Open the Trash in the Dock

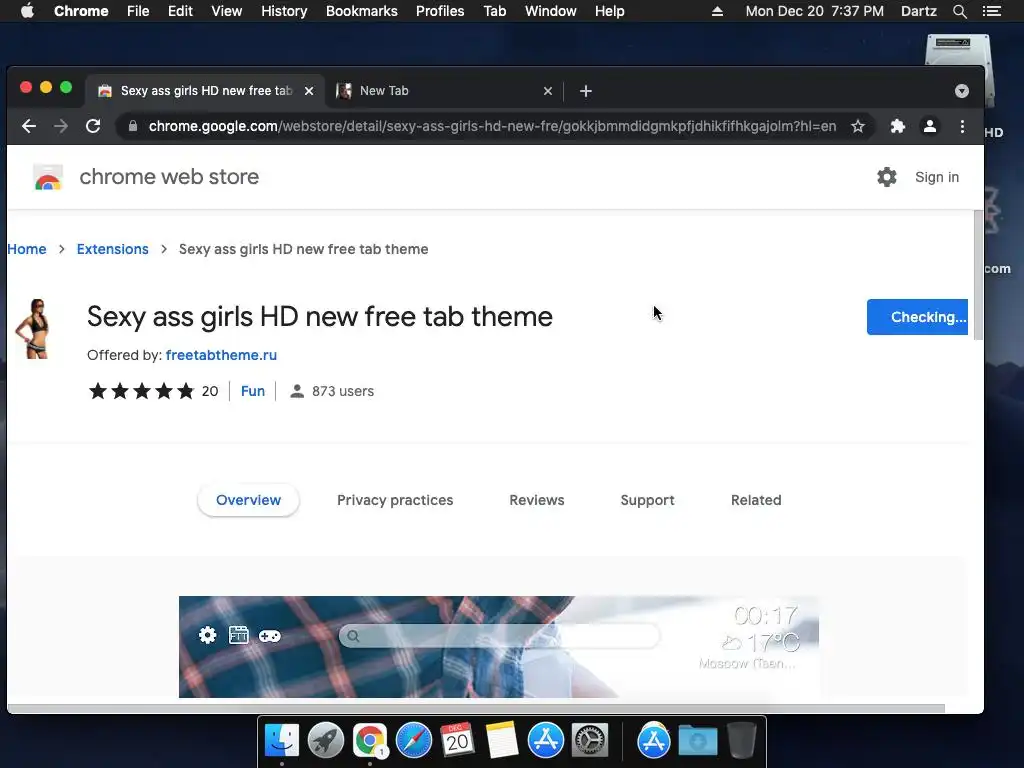point(742,741)
